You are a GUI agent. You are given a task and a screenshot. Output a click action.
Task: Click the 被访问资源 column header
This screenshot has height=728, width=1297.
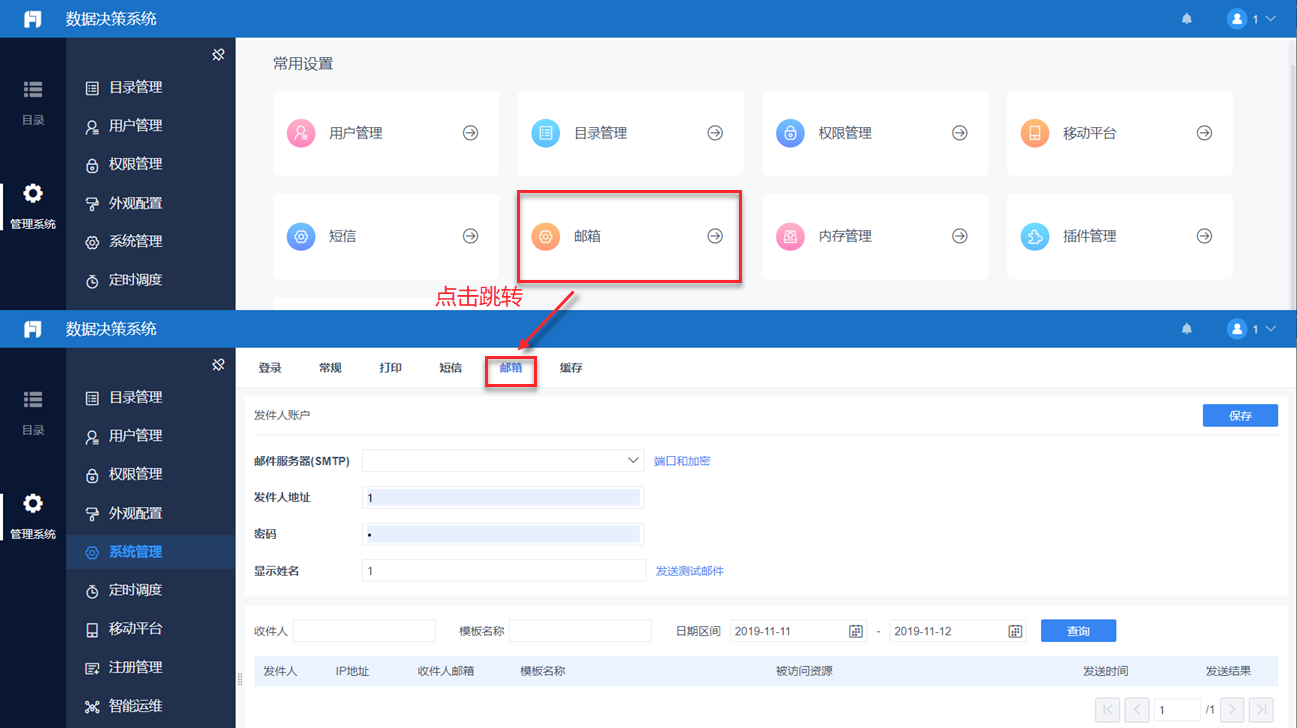(804, 671)
